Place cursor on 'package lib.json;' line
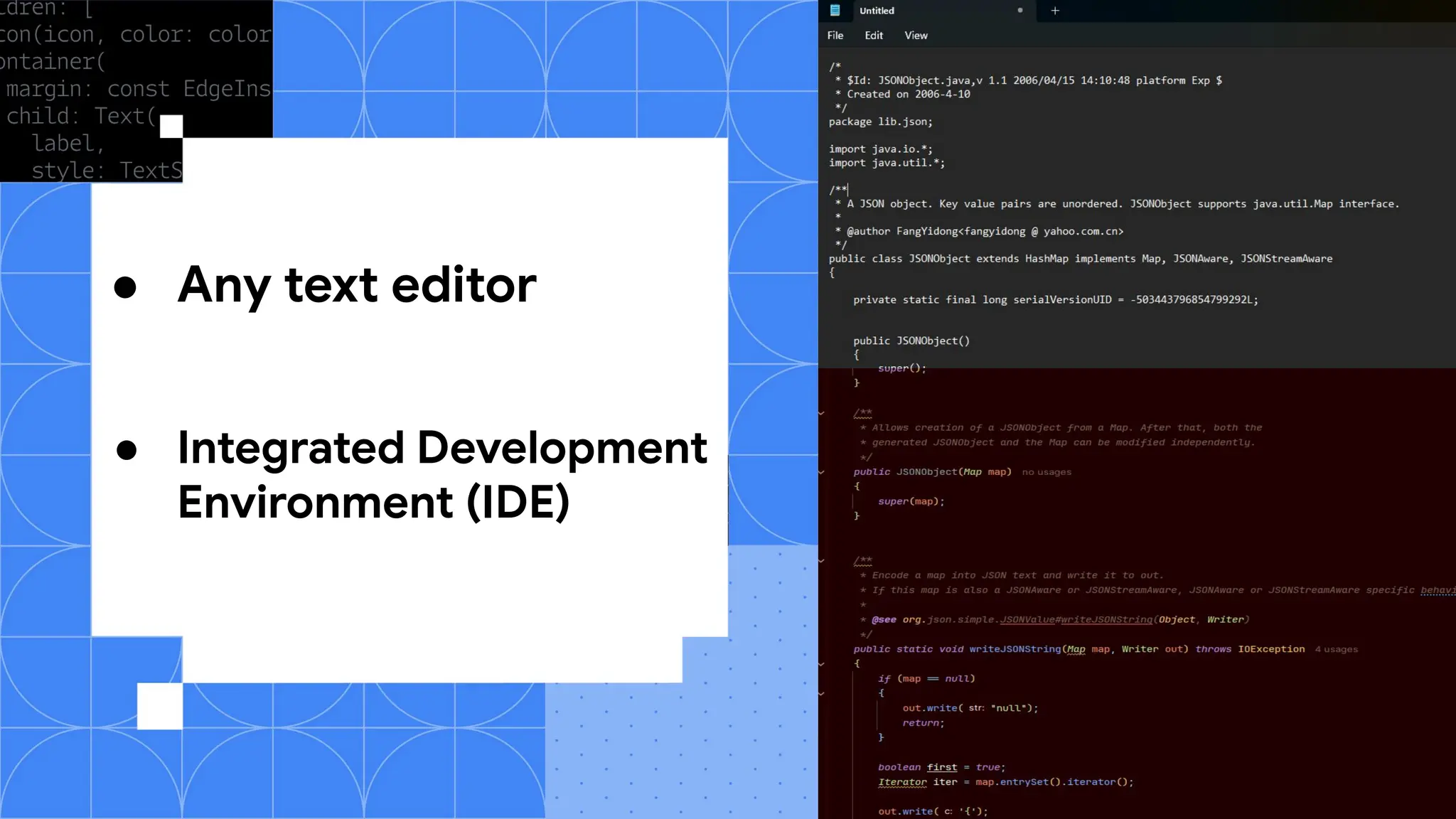The image size is (1456, 819). 880,122
